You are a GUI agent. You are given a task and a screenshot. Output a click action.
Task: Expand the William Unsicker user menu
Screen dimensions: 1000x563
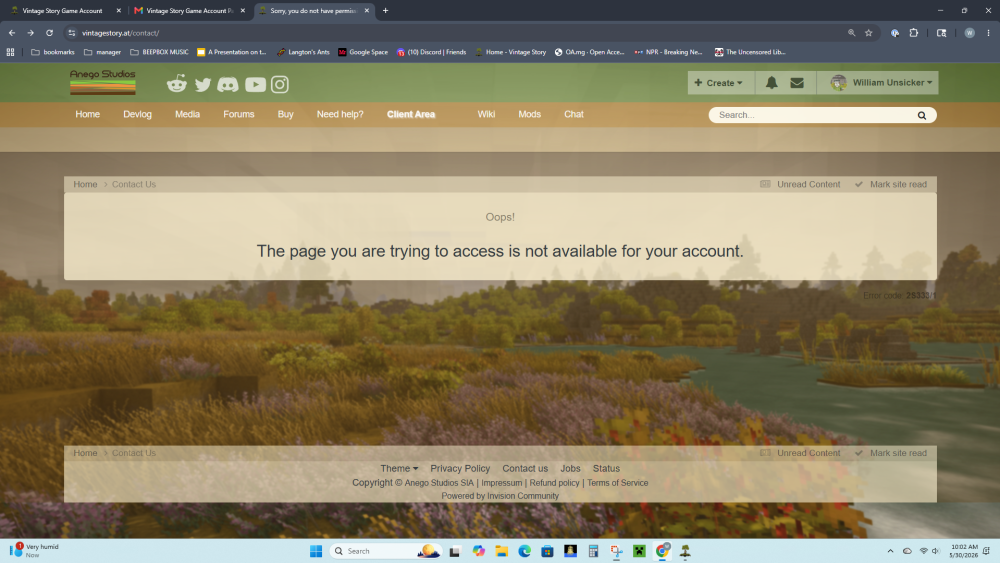(x=881, y=82)
